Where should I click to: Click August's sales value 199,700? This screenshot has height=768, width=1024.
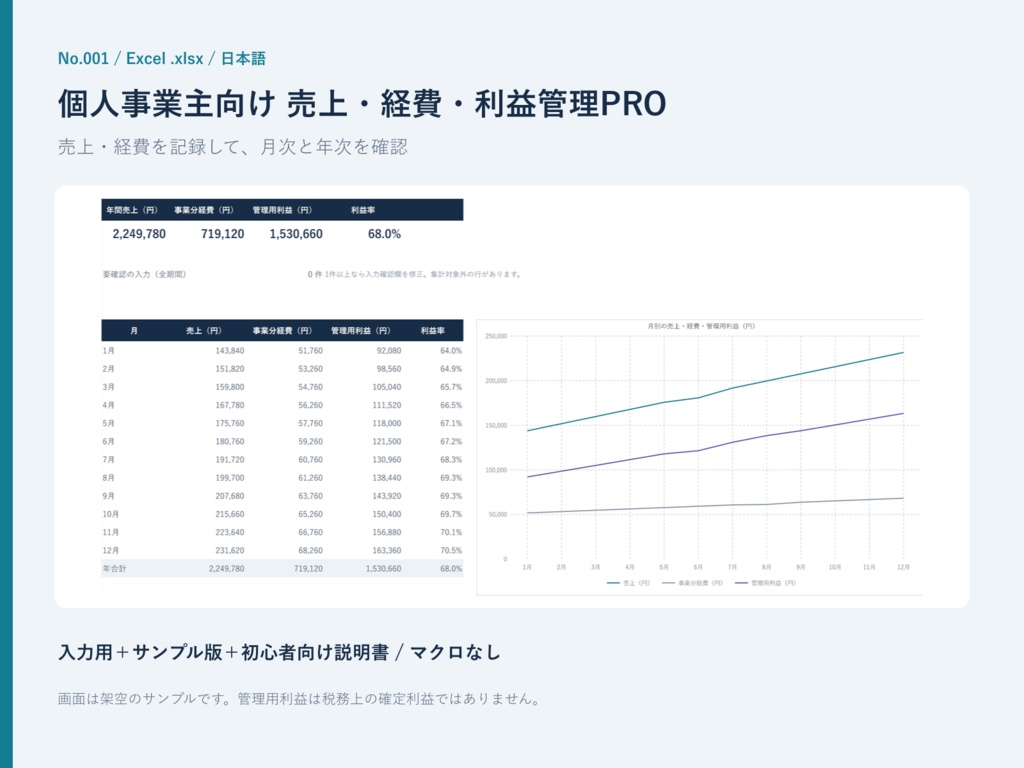pos(230,478)
